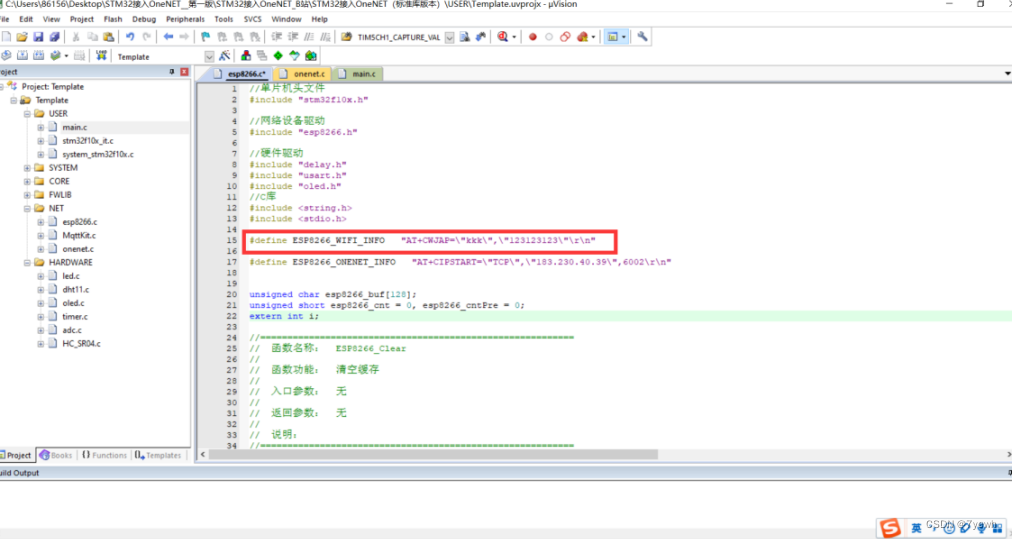Expand the FWLIB folder

27,195
